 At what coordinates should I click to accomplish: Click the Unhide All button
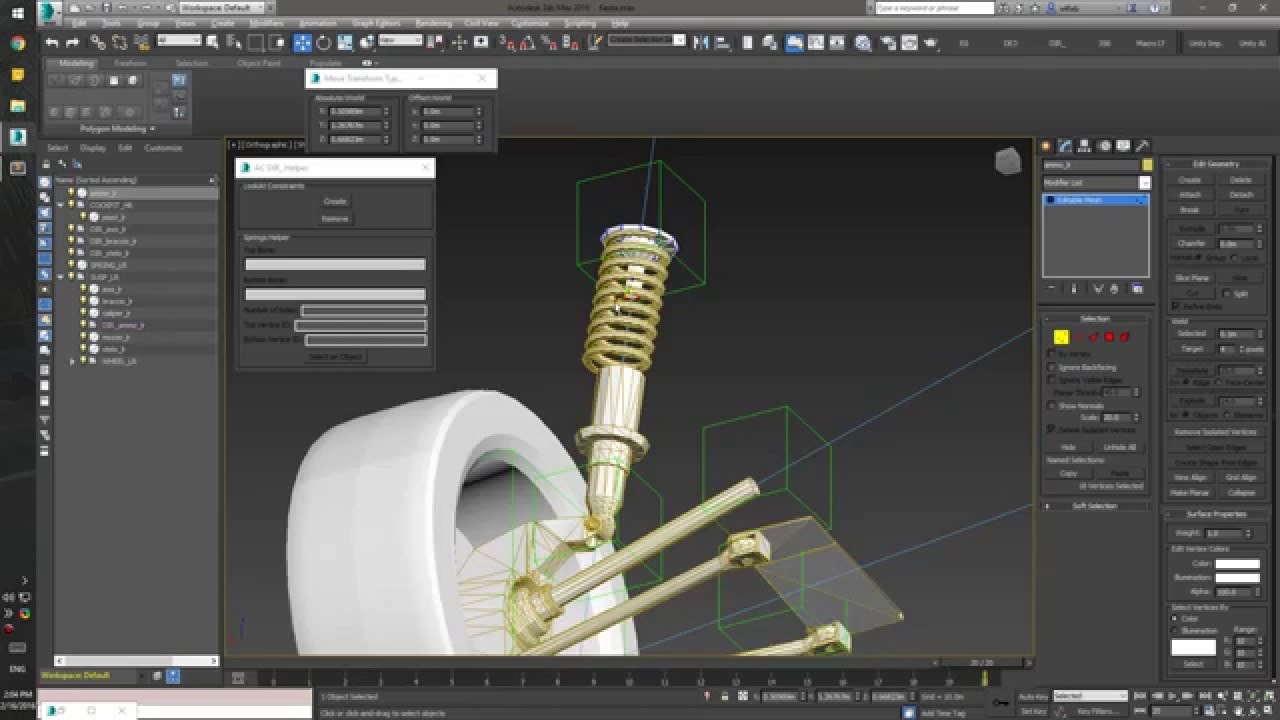coord(1120,447)
